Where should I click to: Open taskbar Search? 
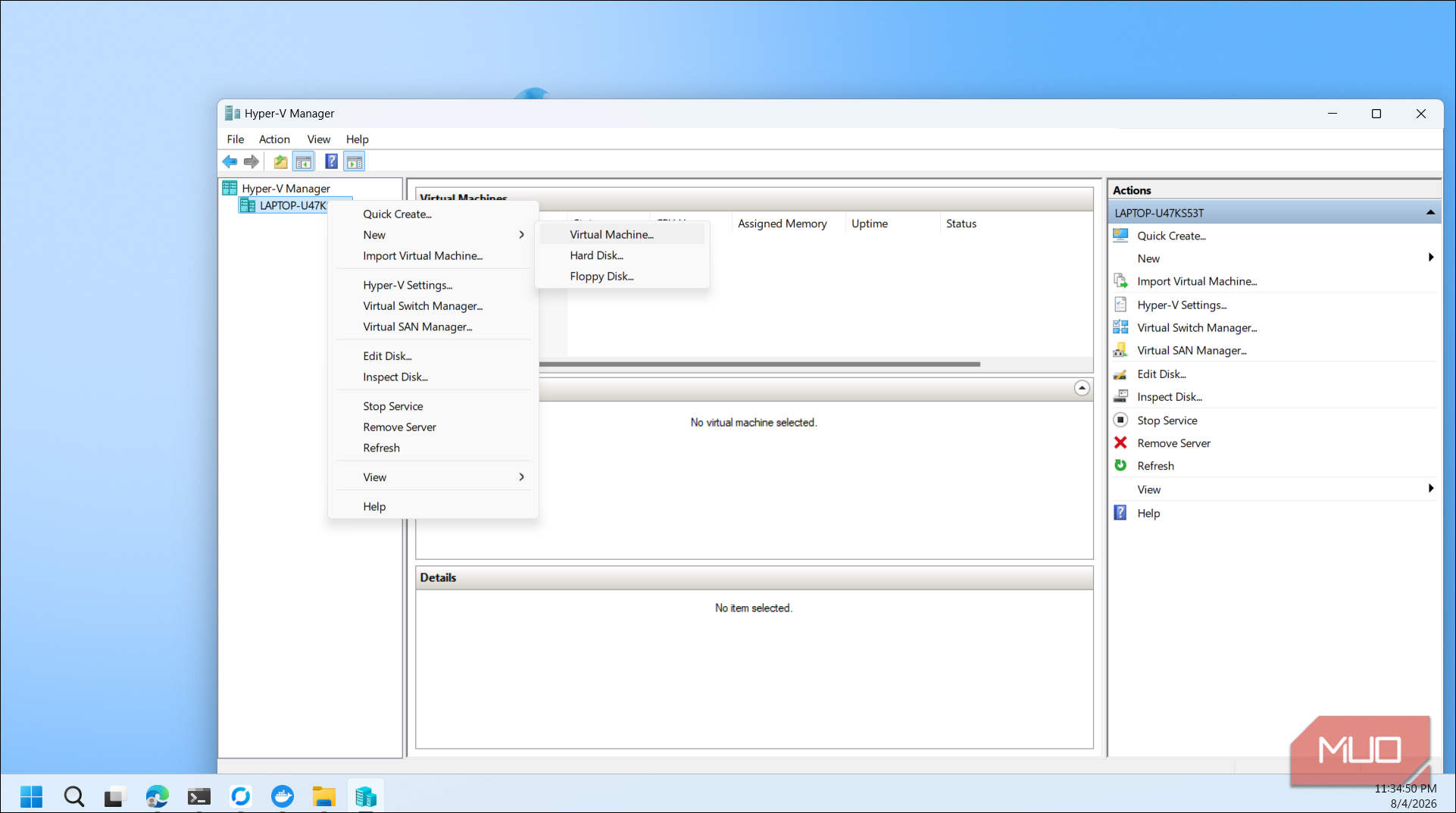(x=73, y=796)
